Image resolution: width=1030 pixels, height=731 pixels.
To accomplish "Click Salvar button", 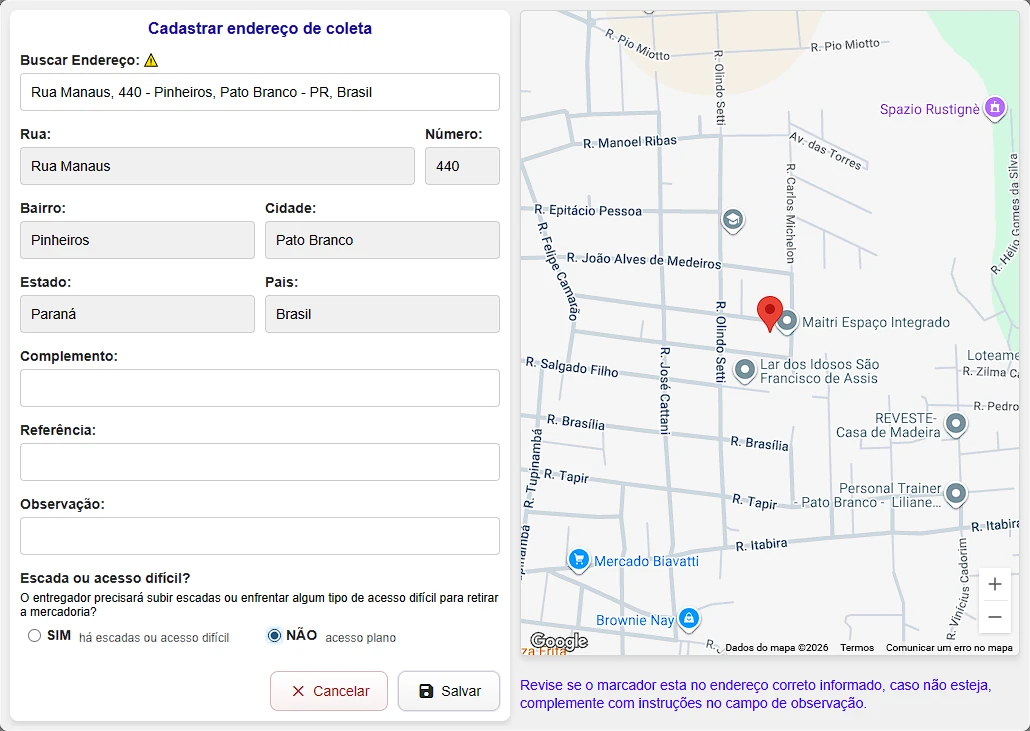I will (x=449, y=691).
